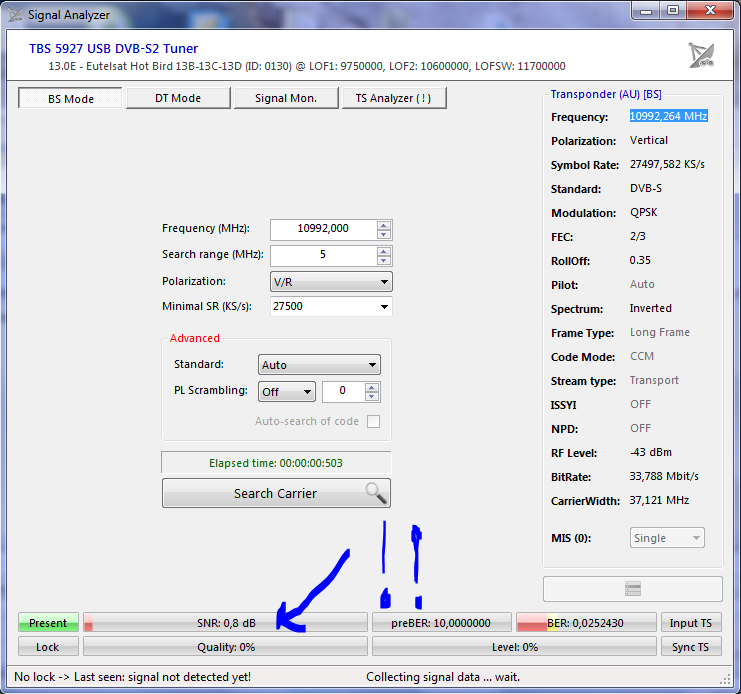Open the Polarization dropdown
741x694 pixels.
coord(331,282)
